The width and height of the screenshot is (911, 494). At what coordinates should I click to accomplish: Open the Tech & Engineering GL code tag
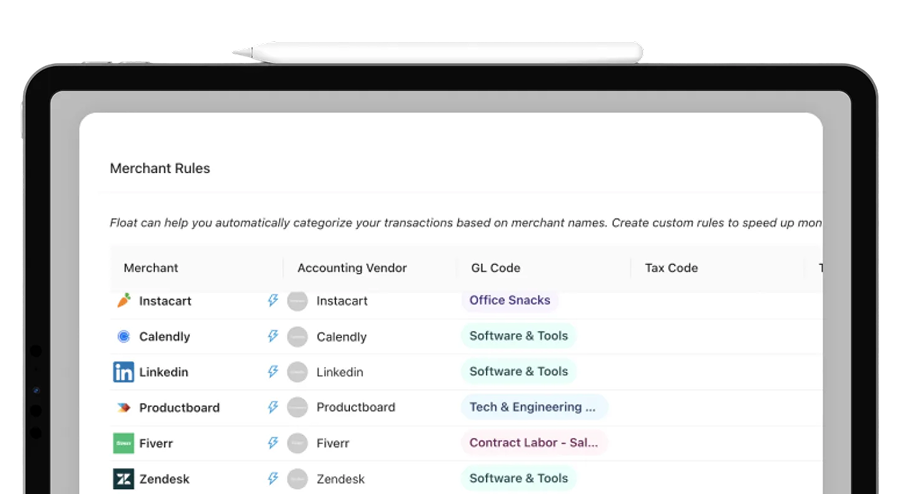[x=534, y=407]
